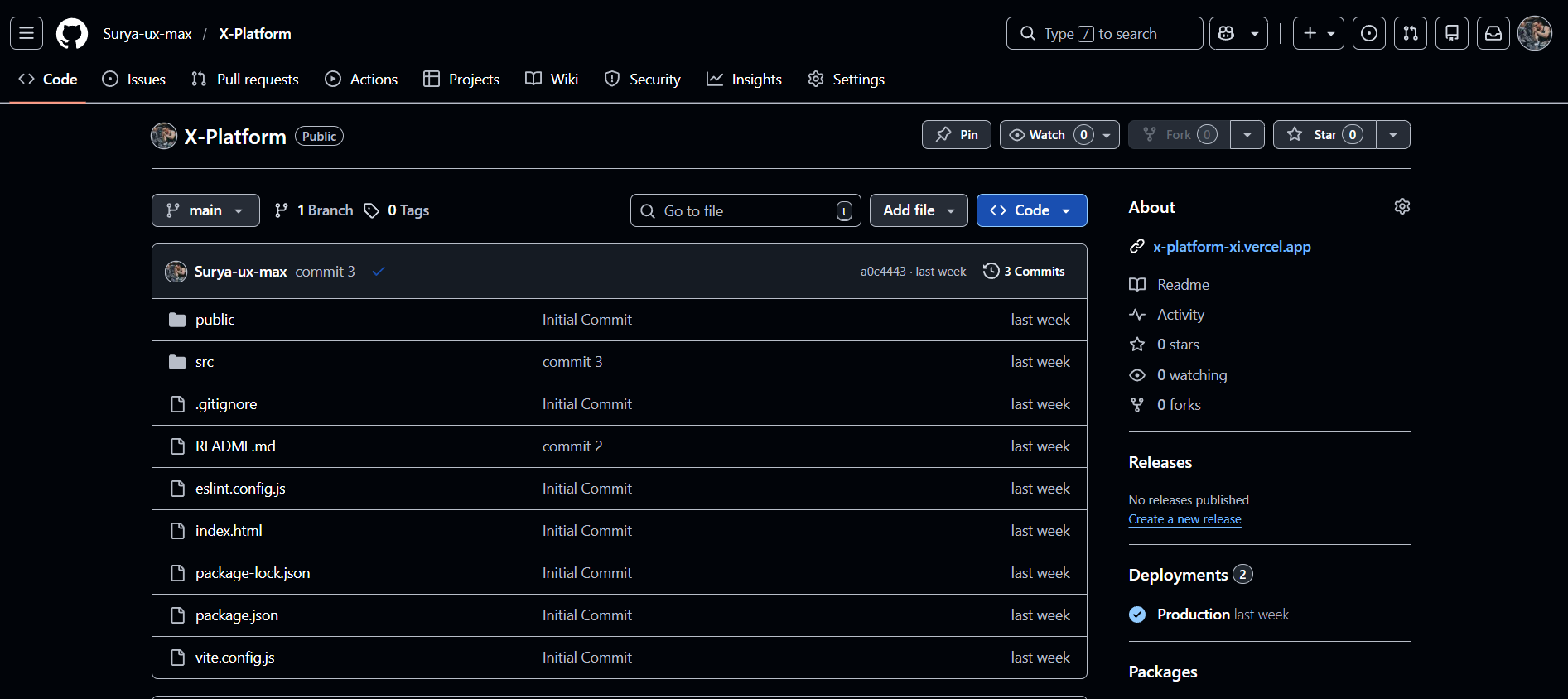Open the Pull requests tab
The height and width of the screenshot is (699, 1568).
pos(245,80)
